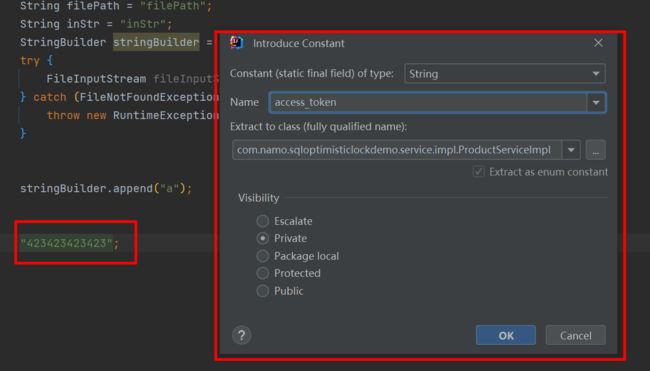Choose Public visibility radio button
Image resolution: width=650 pixels, height=371 pixels.
coord(262,291)
